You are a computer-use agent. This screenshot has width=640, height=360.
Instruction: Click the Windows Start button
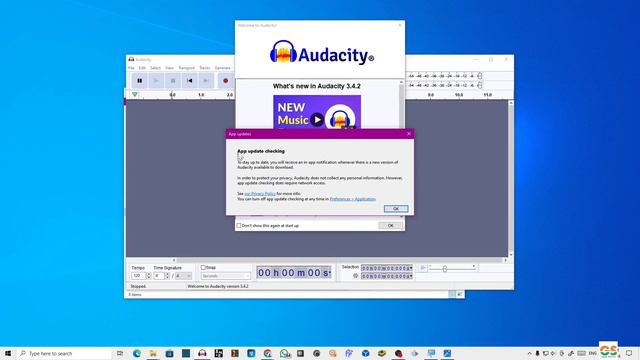tap(8, 353)
